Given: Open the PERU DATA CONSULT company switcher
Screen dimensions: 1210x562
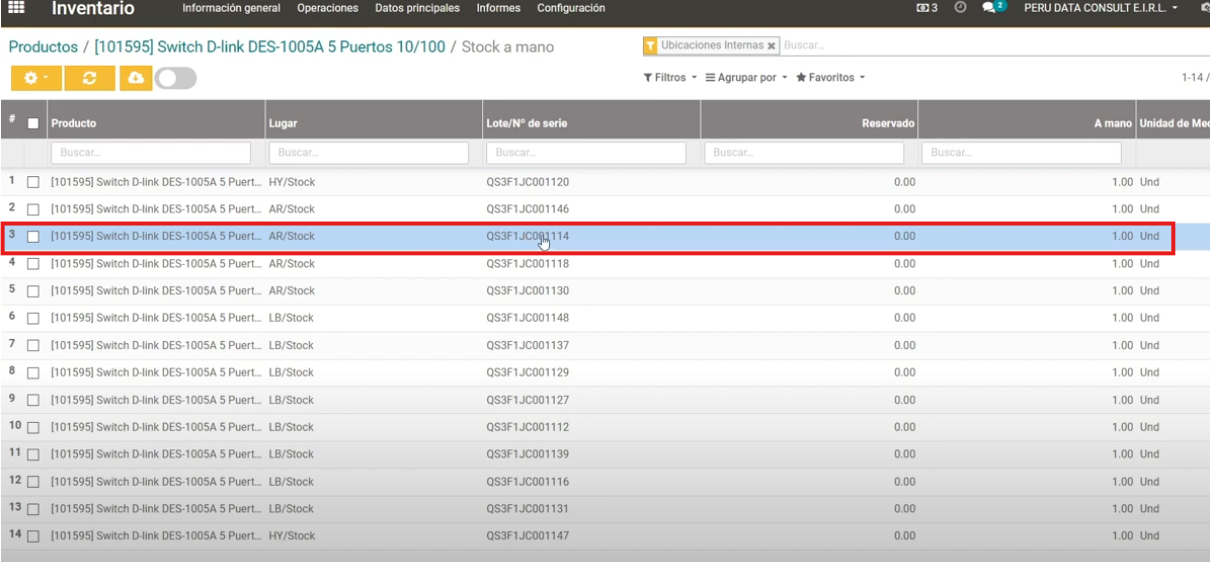Looking at the screenshot, I should (1100, 8).
